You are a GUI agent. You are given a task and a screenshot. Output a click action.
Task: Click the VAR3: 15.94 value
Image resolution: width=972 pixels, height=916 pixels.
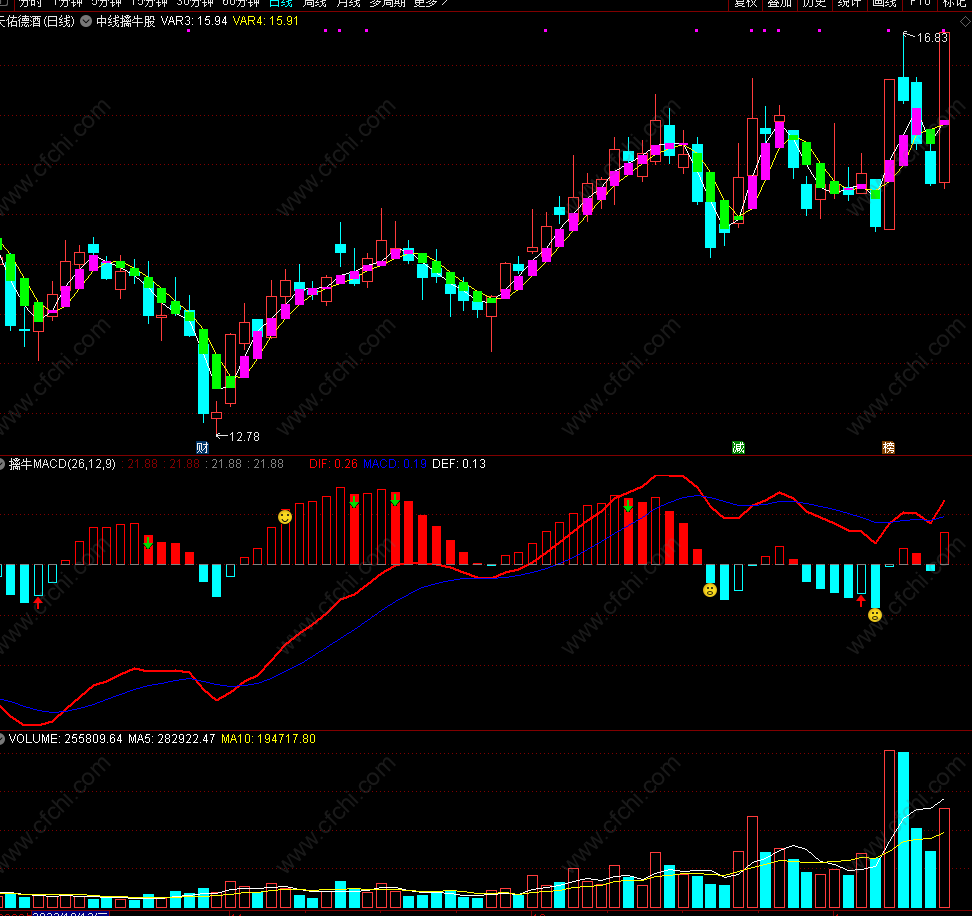[x=194, y=21]
